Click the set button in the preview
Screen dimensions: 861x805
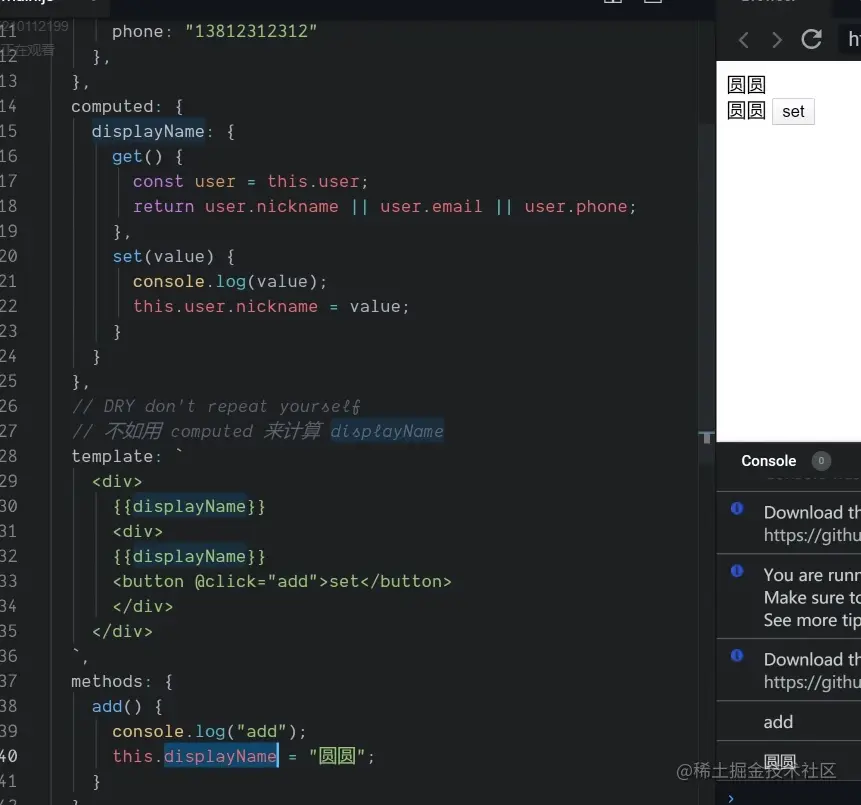coord(793,111)
